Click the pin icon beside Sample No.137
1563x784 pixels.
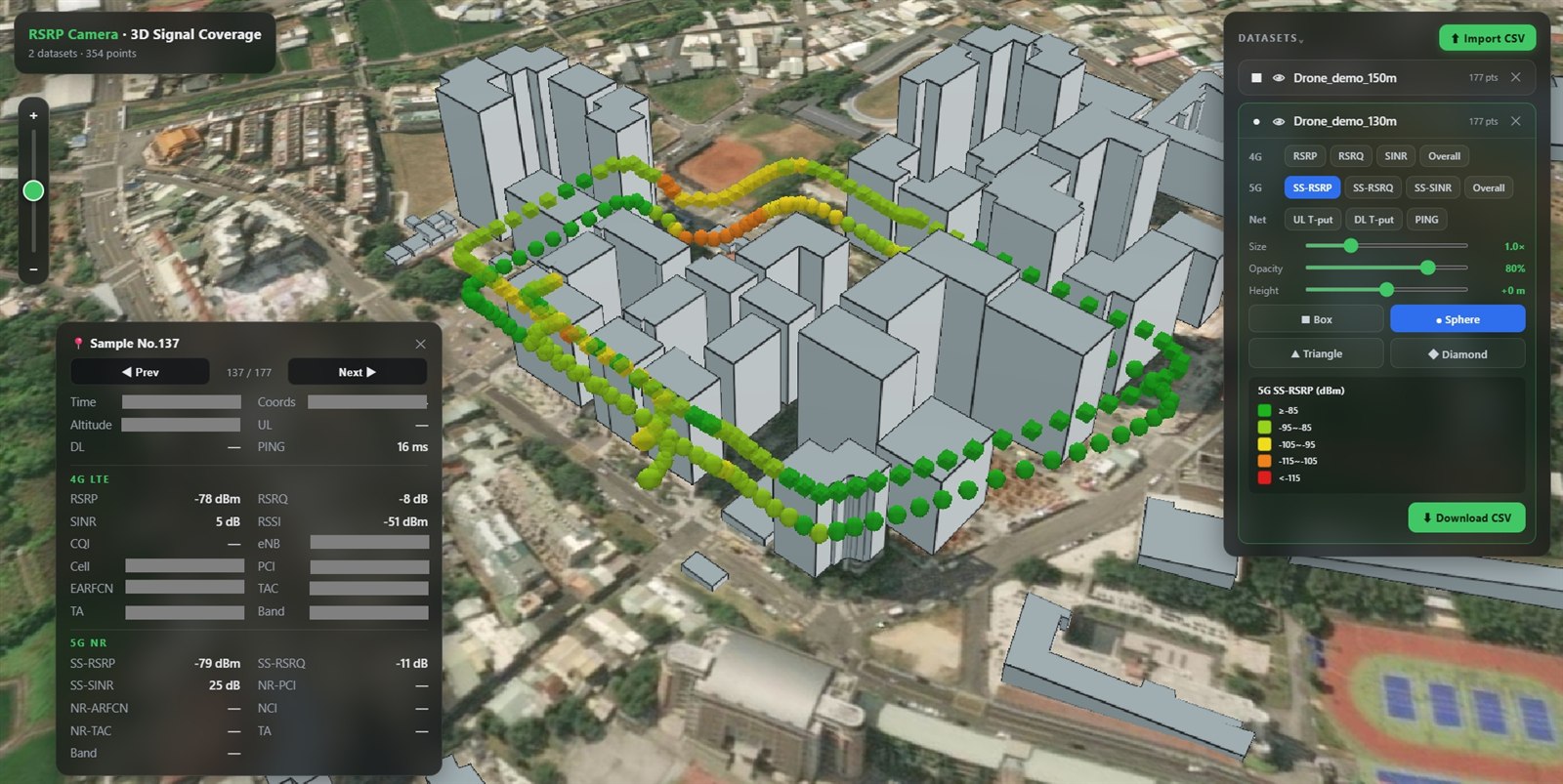78,344
